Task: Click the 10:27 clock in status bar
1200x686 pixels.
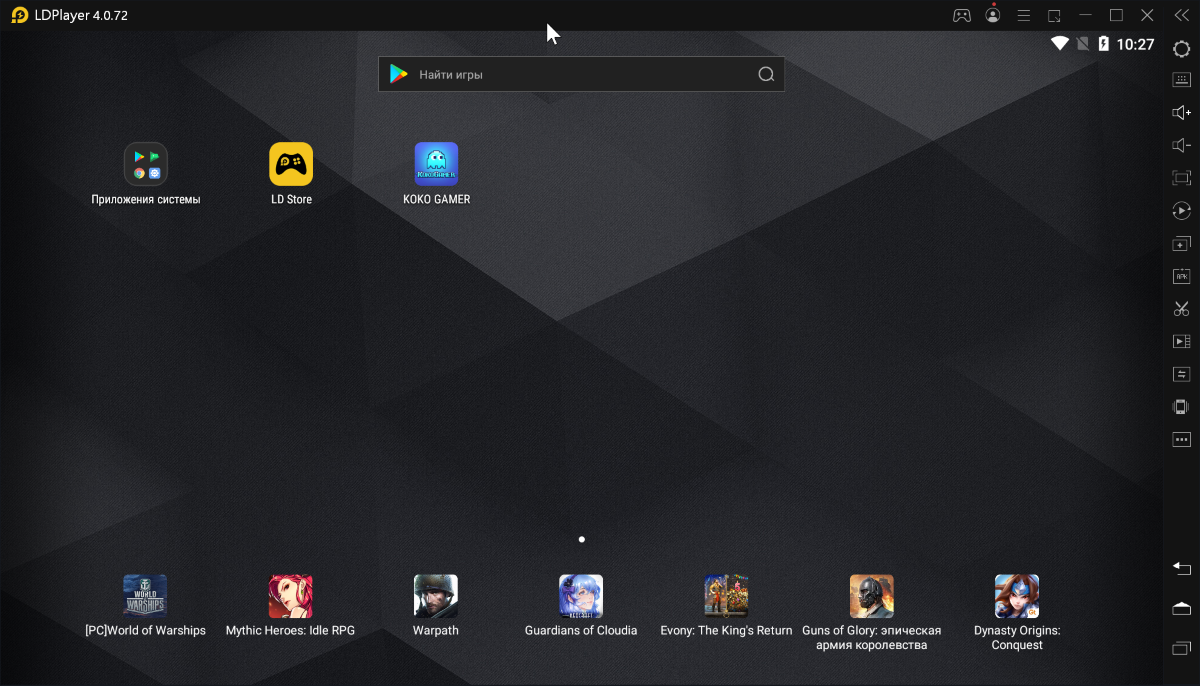Action: click(x=1135, y=44)
